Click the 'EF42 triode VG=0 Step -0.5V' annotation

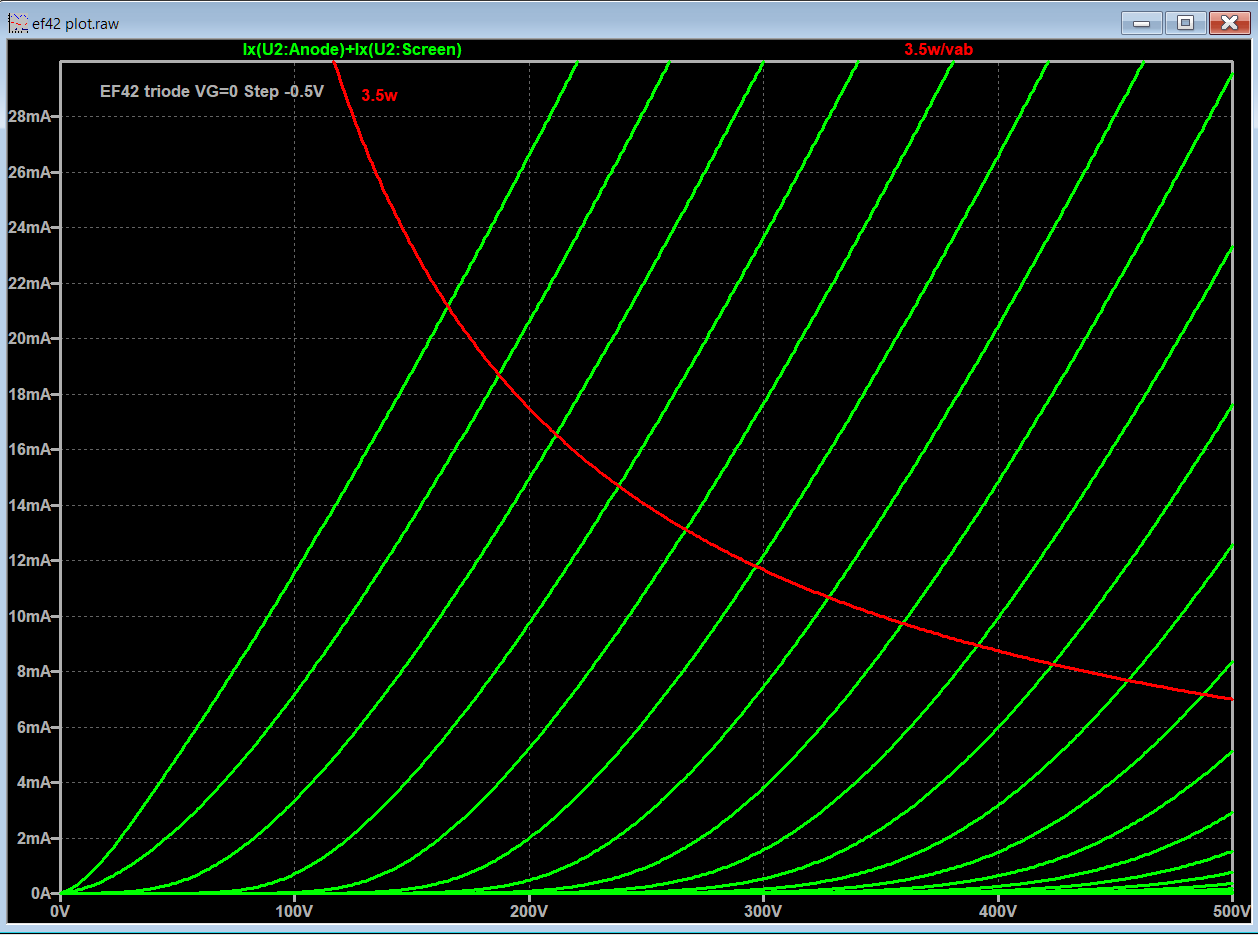(x=212, y=91)
